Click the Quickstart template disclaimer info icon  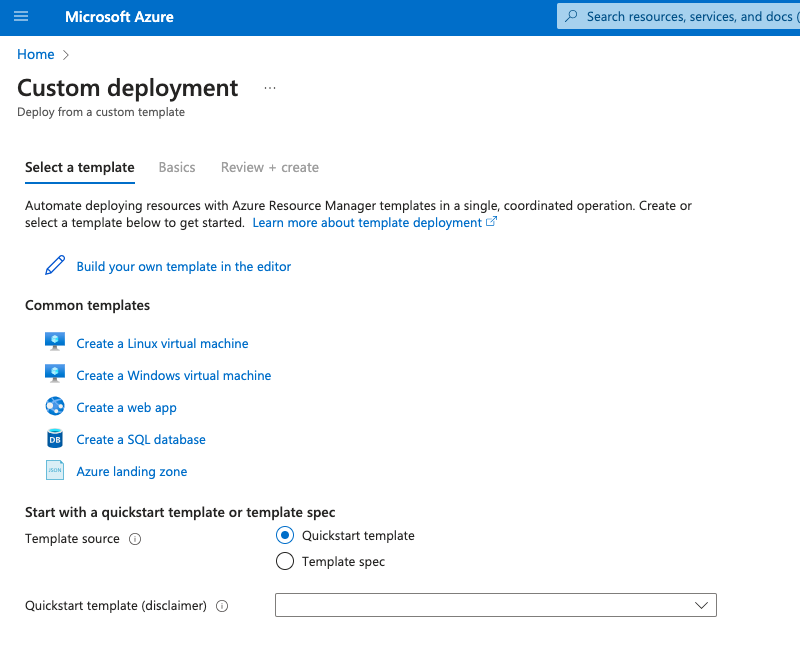[x=222, y=606]
